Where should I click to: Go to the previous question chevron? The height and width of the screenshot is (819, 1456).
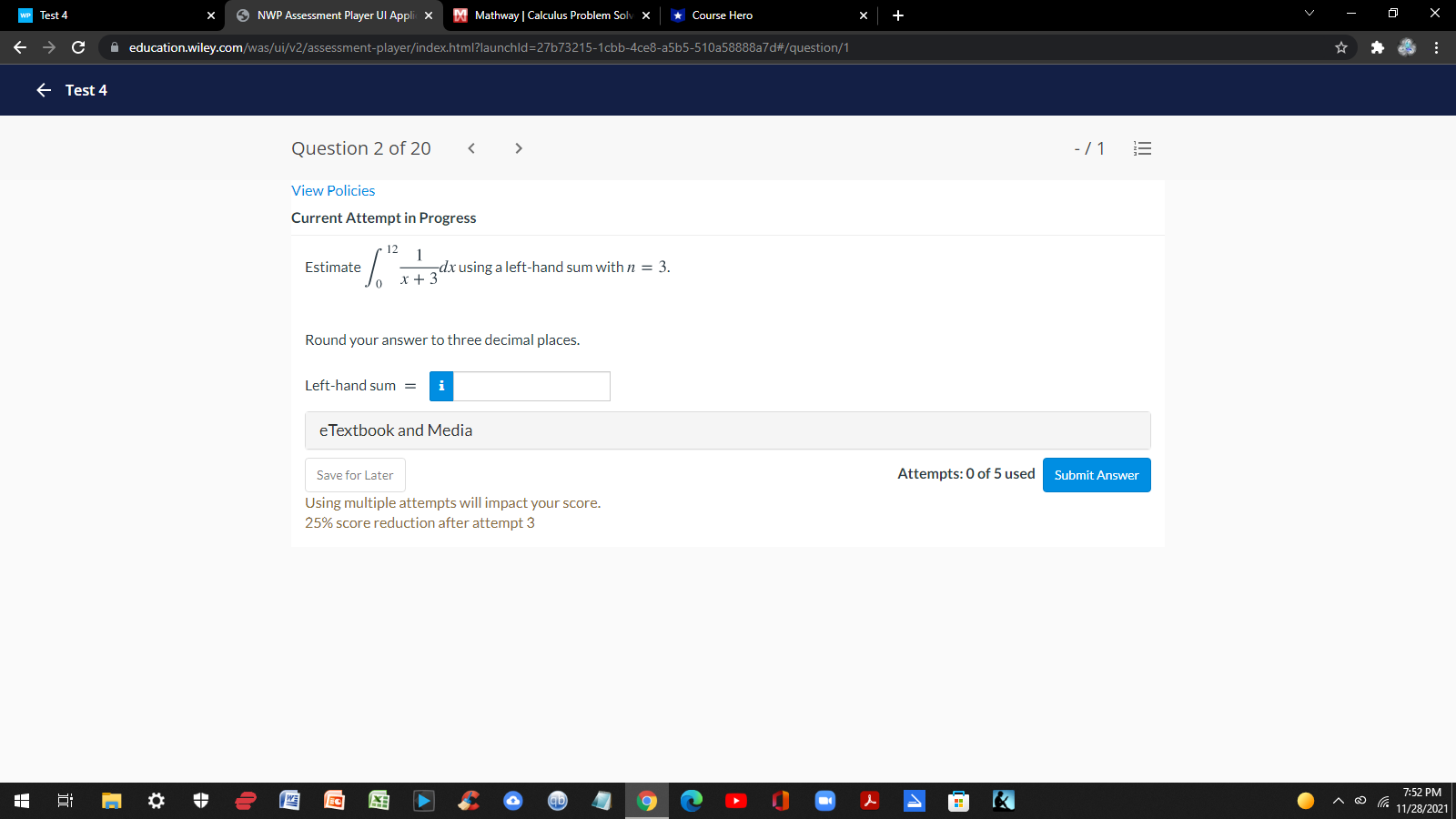click(x=471, y=148)
